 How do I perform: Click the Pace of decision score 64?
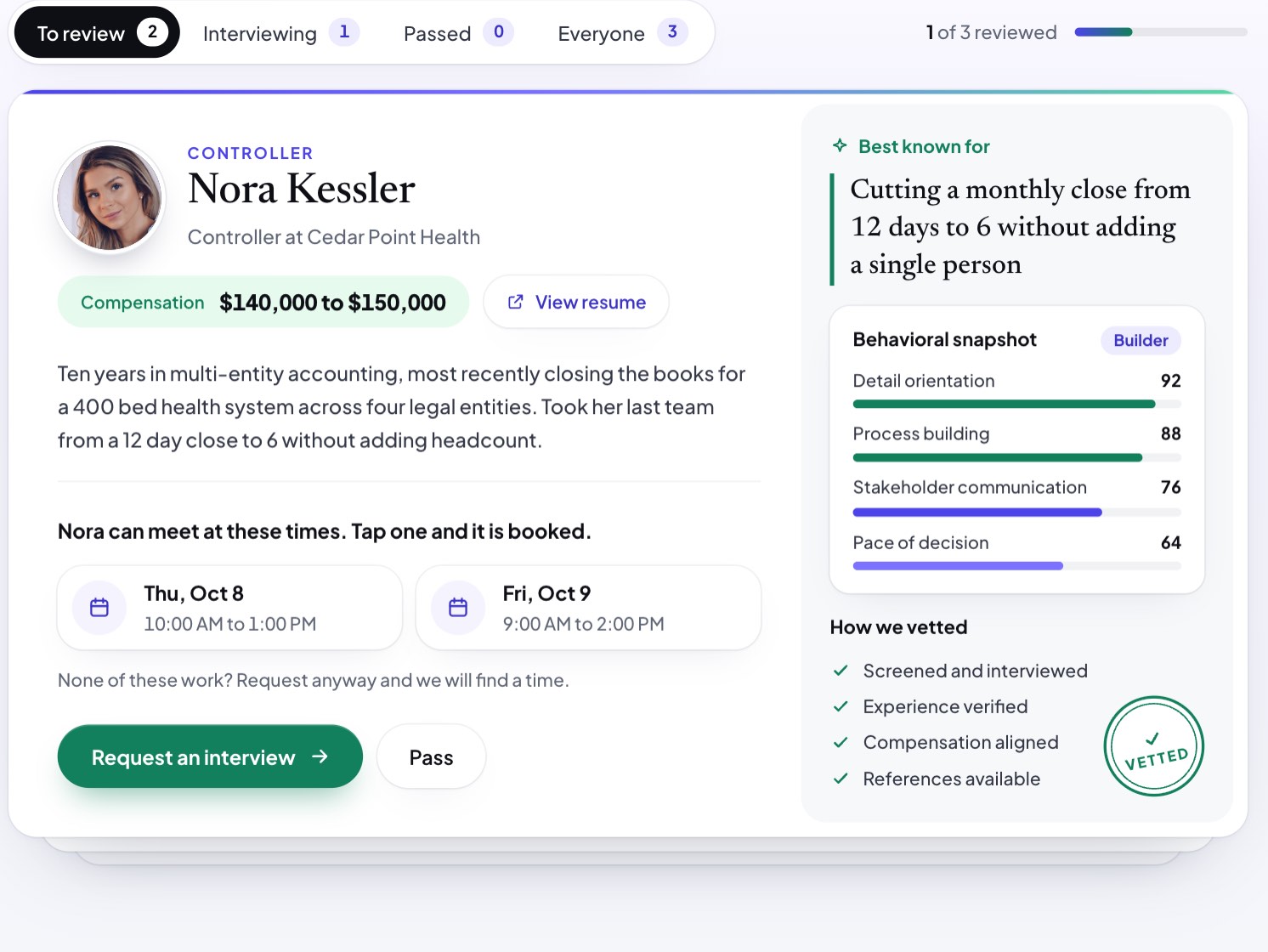[1170, 542]
